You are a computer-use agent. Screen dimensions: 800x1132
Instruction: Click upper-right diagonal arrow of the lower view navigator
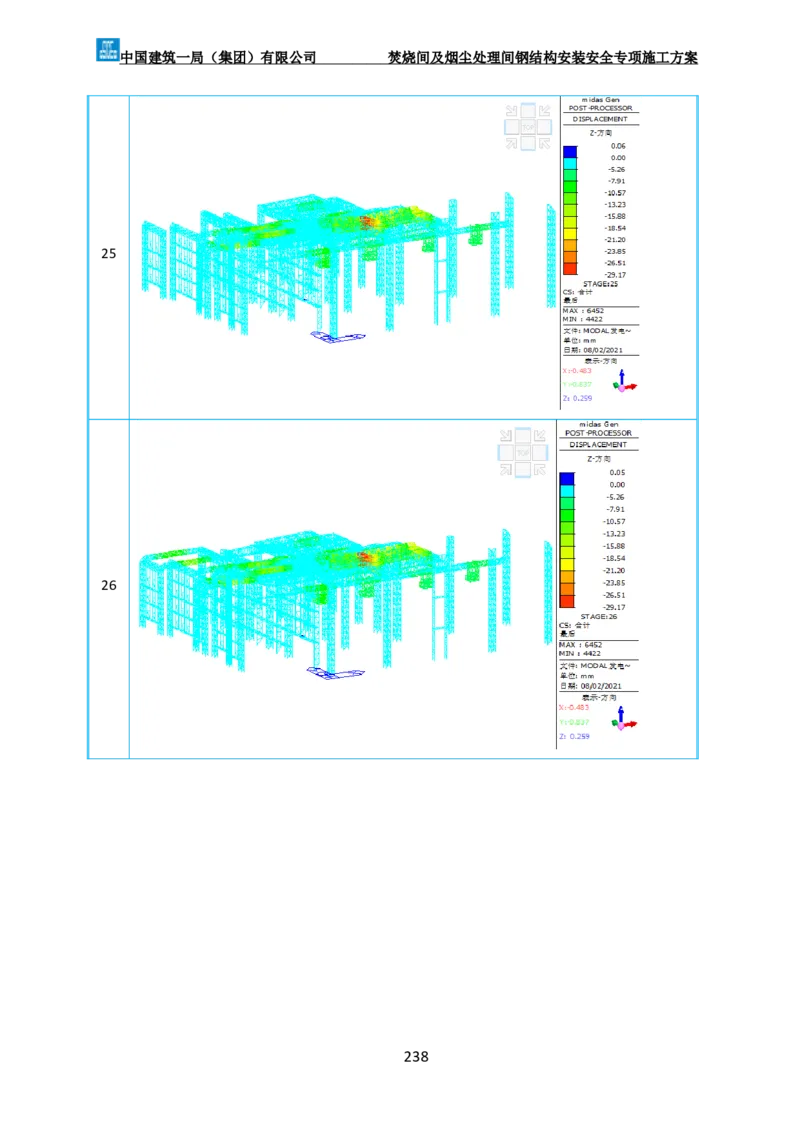540,436
